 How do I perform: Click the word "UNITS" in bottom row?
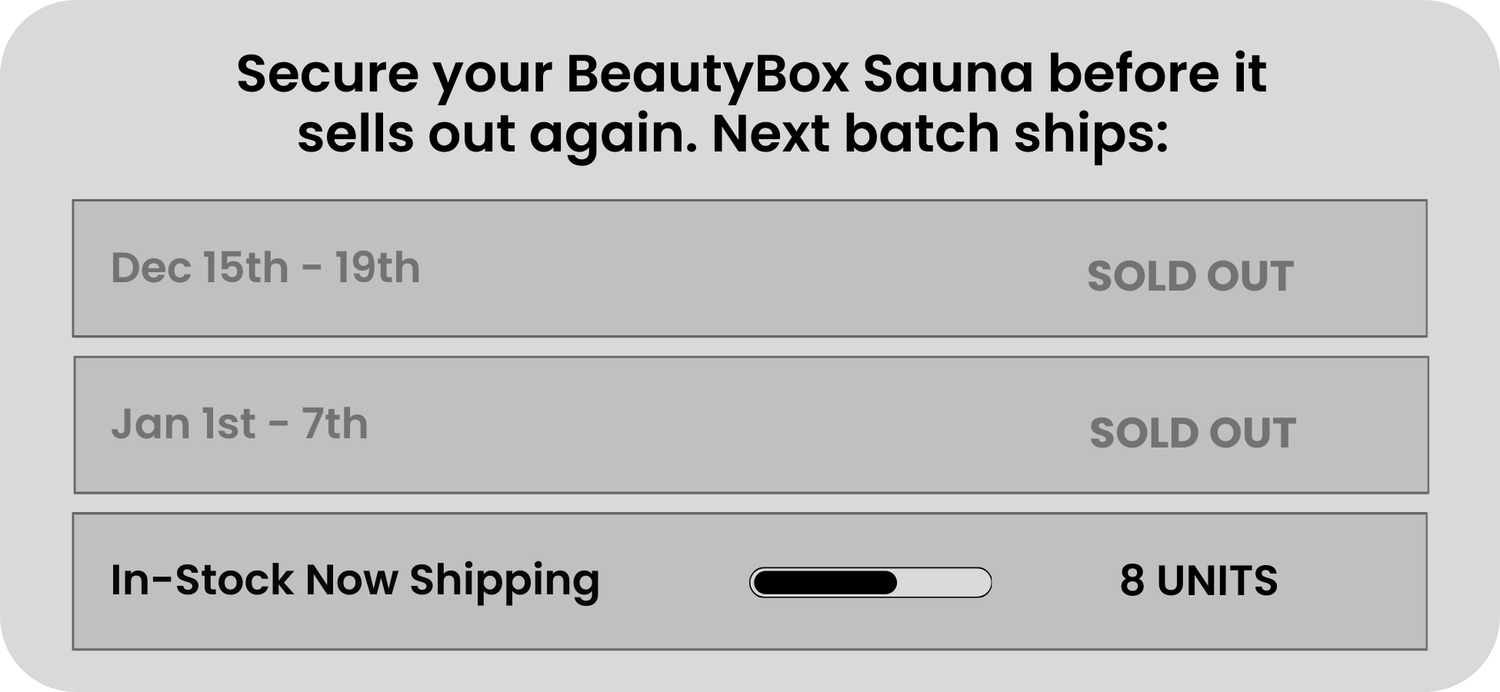tap(1217, 581)
